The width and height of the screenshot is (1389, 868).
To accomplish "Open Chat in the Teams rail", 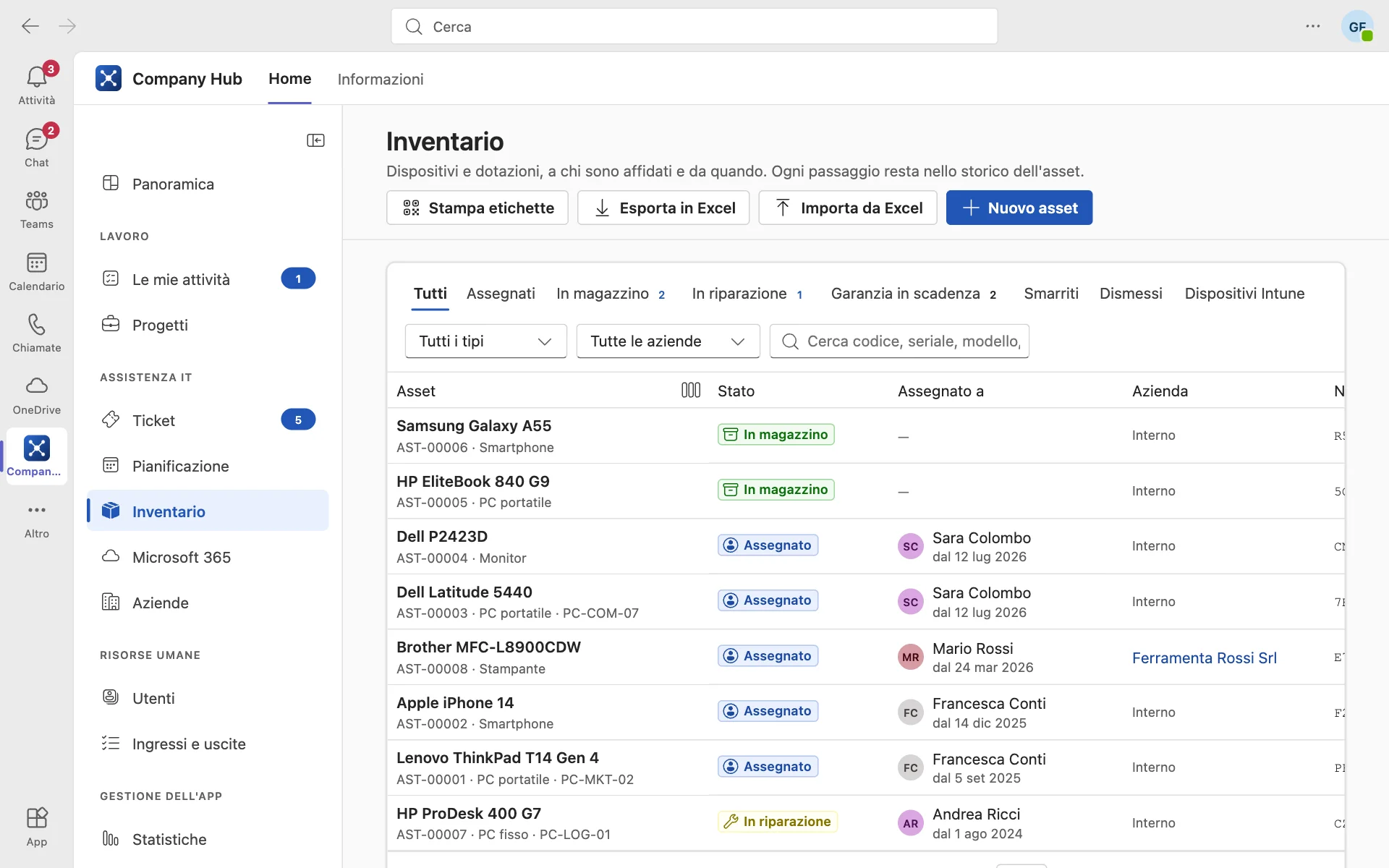I will (x=37, y=146).
